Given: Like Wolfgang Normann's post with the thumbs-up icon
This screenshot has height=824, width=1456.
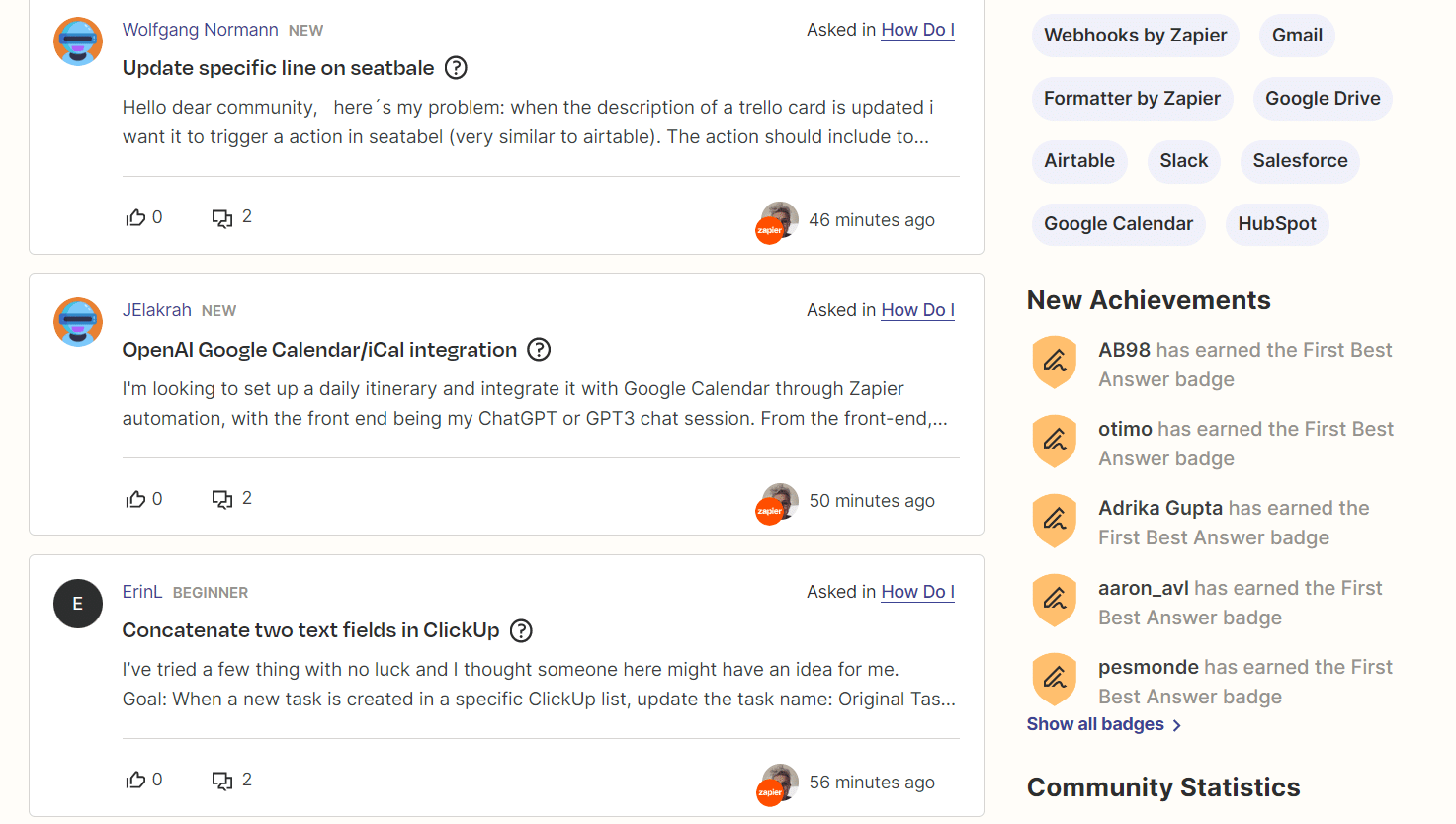Looking at the screenshot, I should click(x=137, y=216).
